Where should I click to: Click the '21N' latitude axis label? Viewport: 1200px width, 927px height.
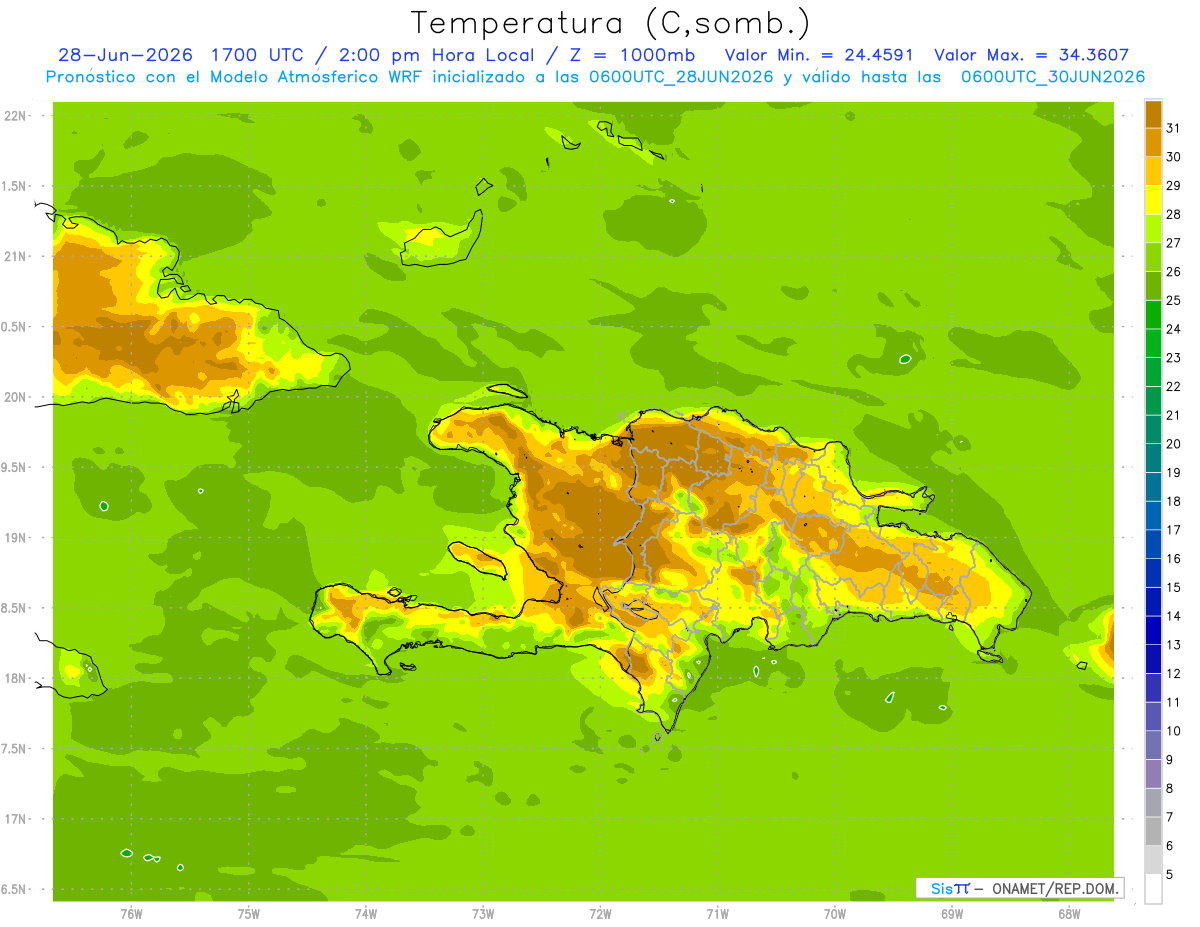[16, 256]
